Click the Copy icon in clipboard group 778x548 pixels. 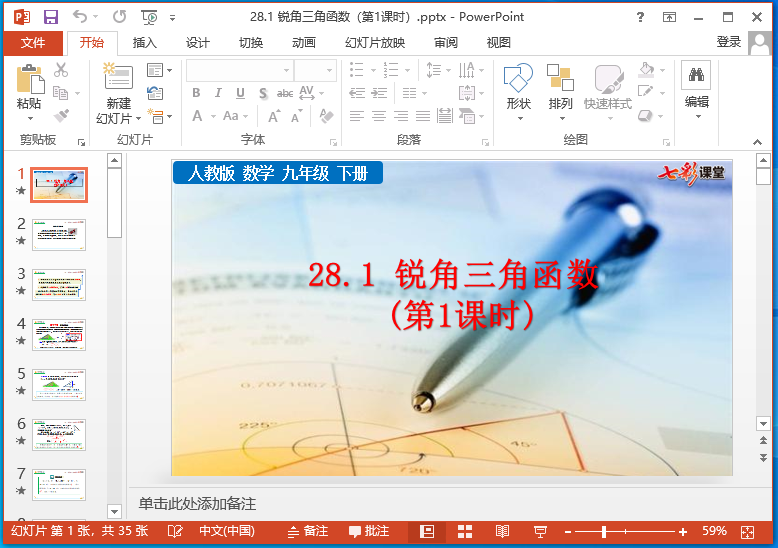pyautogui.click(x=61, y=93)
